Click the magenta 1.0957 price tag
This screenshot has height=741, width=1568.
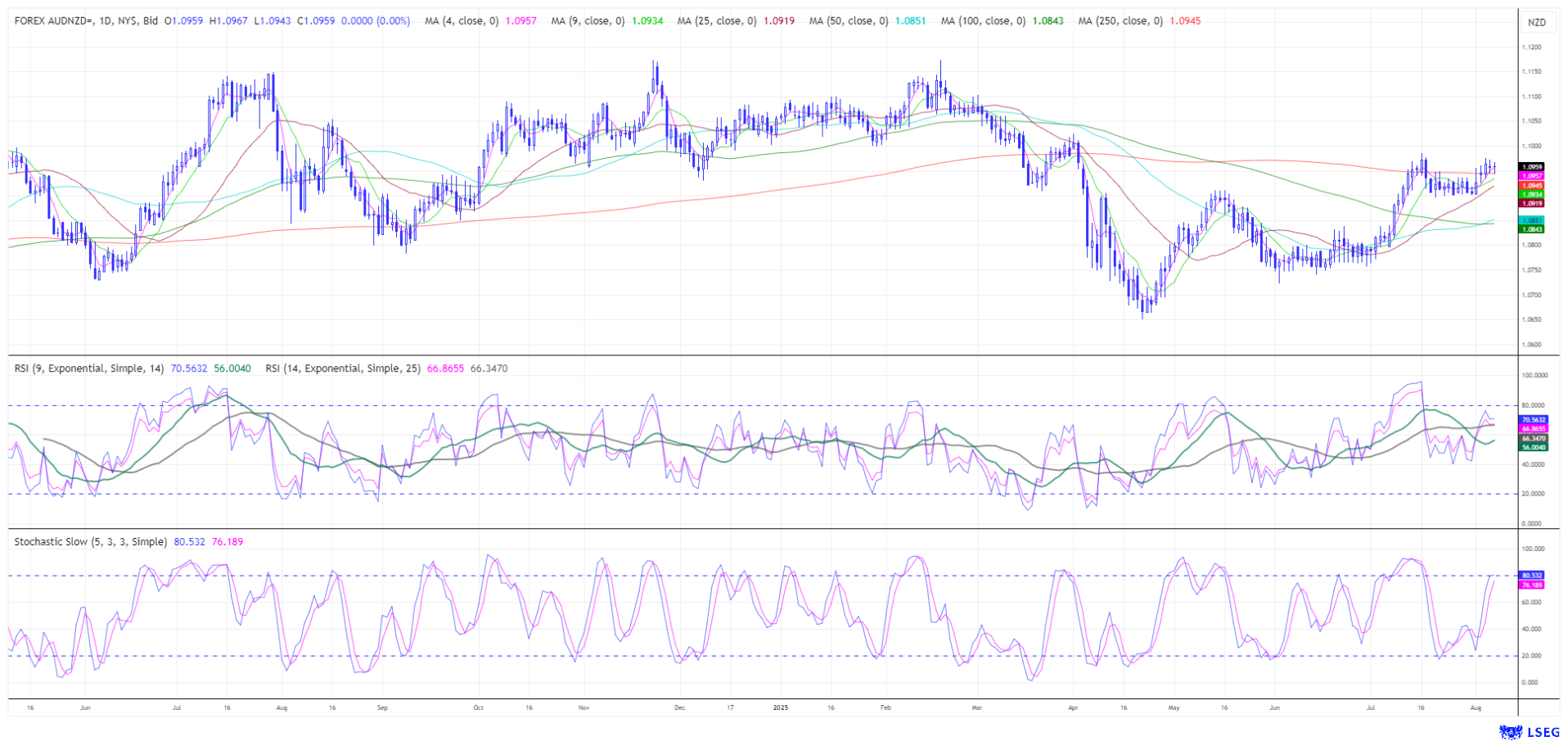click(1531, 176)
